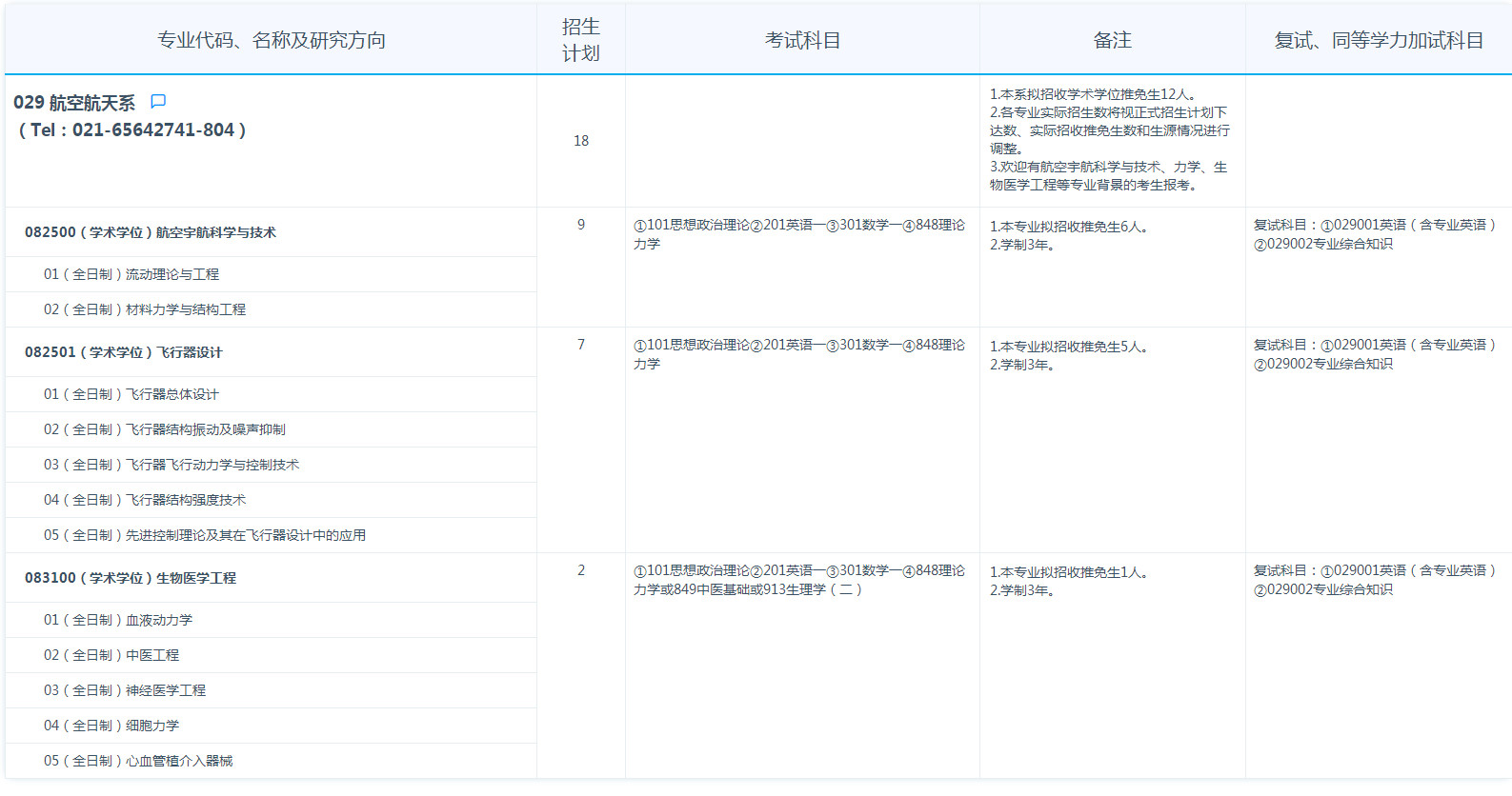Select the 029 航空航天系 department title
The height and width of the screenshot is (796, 1512).
click(74, 103)
